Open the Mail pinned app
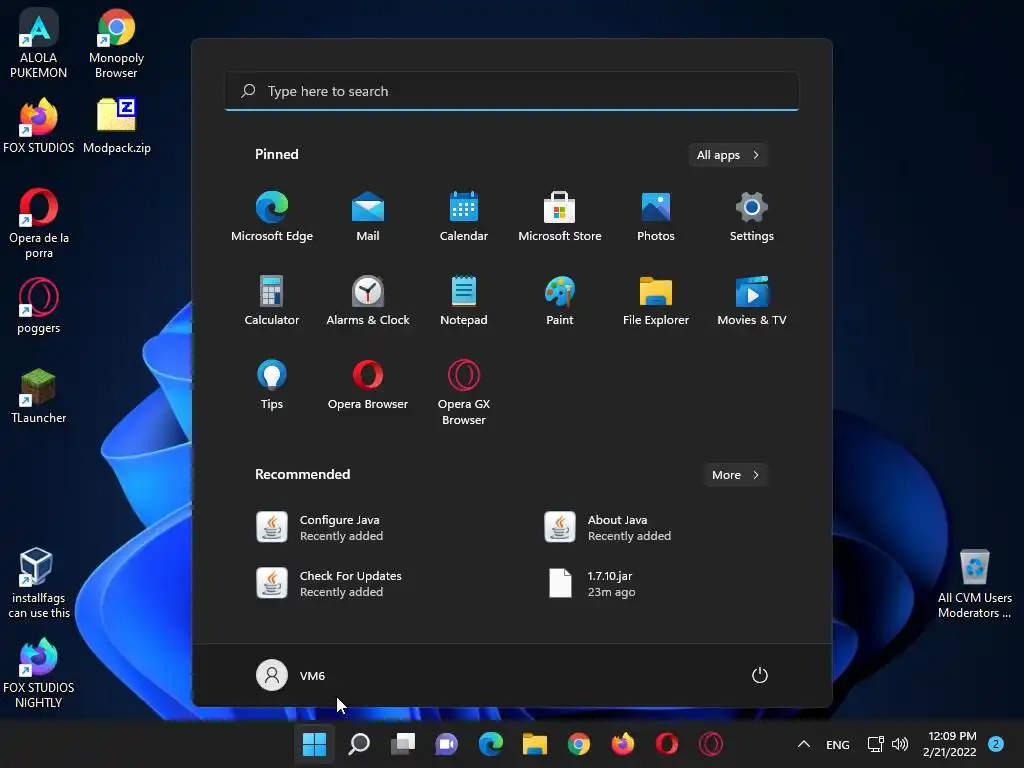This screenshot has height=768, width=1024. click(368, 217)
